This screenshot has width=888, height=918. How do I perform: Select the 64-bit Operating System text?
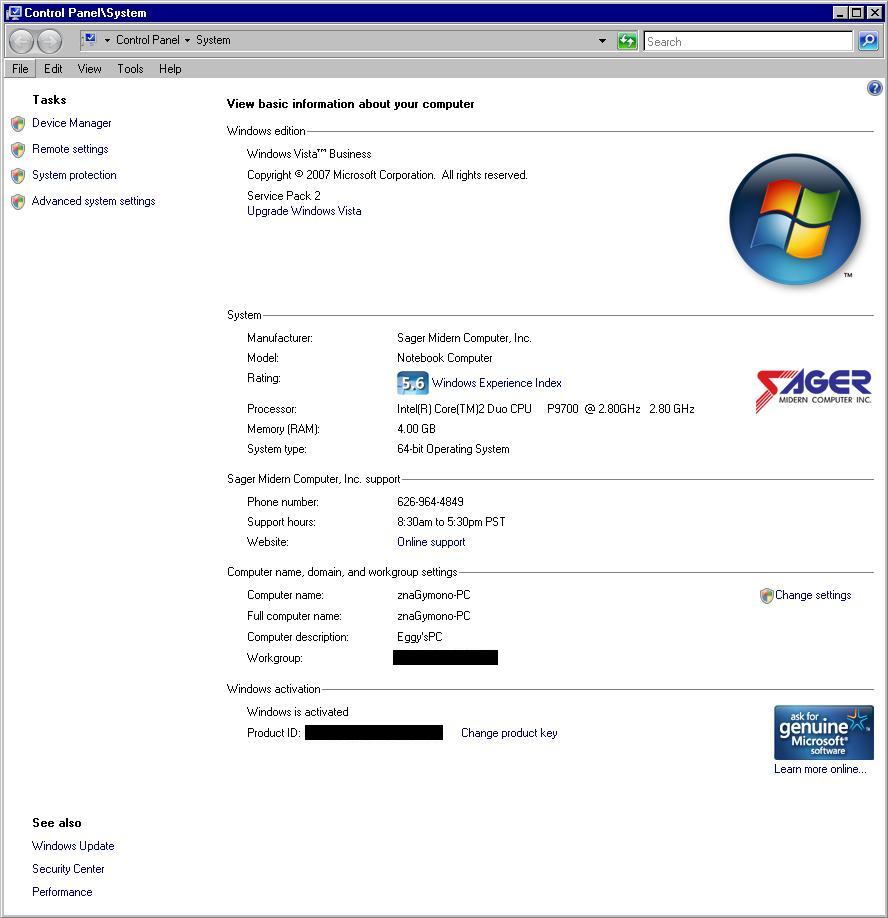[x=453, y=450]
